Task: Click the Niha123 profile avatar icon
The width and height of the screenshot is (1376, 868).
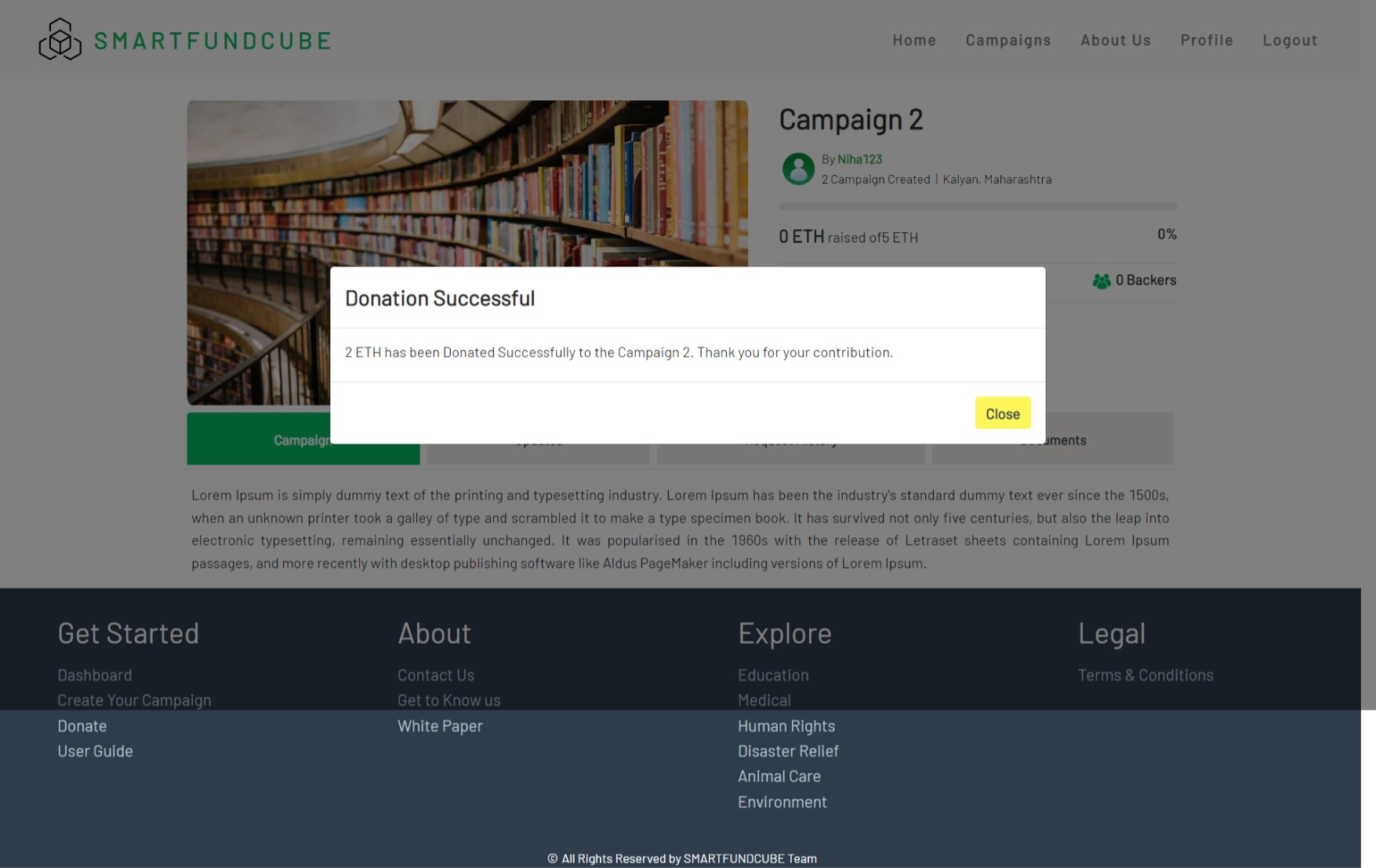Action: pos(798,169)
